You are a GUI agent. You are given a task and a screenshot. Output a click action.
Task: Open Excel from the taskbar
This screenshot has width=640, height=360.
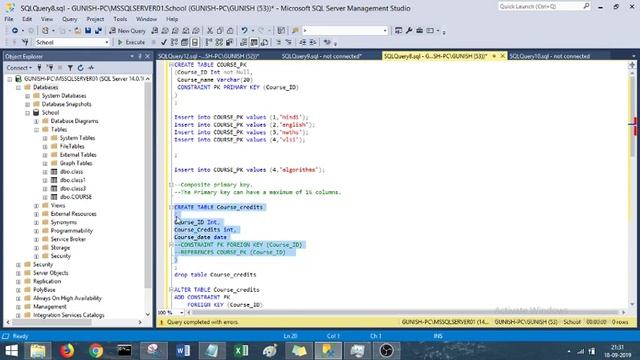(x=241, y=351)
